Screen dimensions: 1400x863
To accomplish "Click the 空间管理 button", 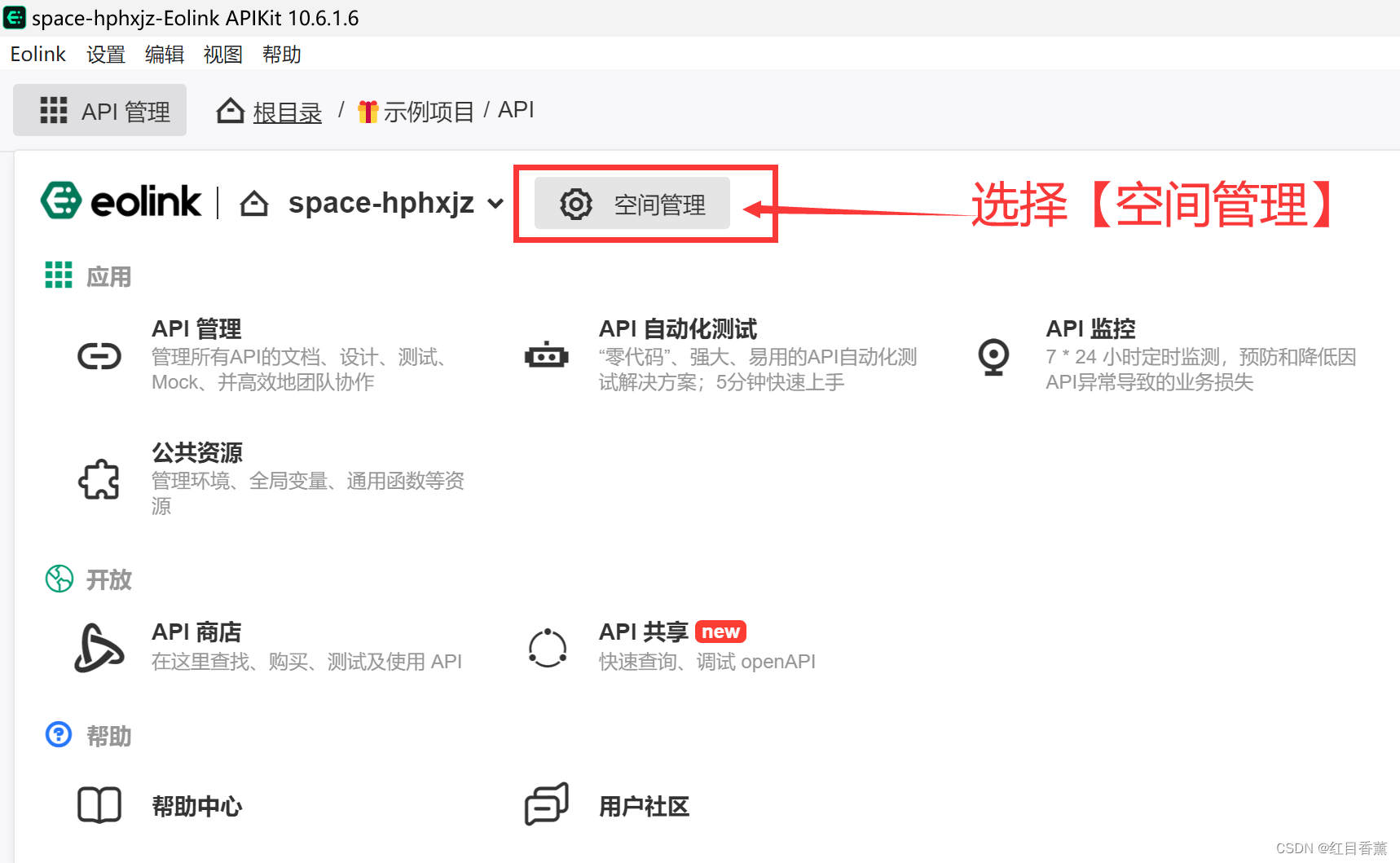I will pos(632,204).
